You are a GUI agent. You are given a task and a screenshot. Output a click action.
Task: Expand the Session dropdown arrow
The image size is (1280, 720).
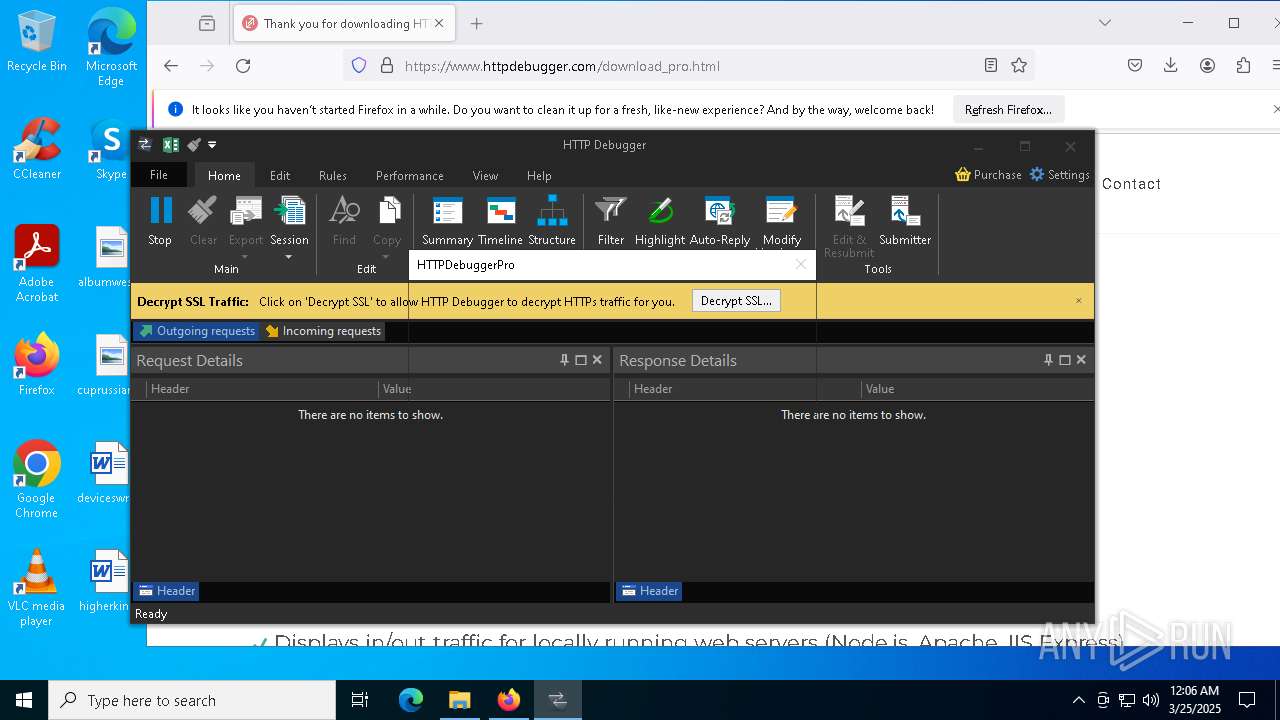coord(289,257)
